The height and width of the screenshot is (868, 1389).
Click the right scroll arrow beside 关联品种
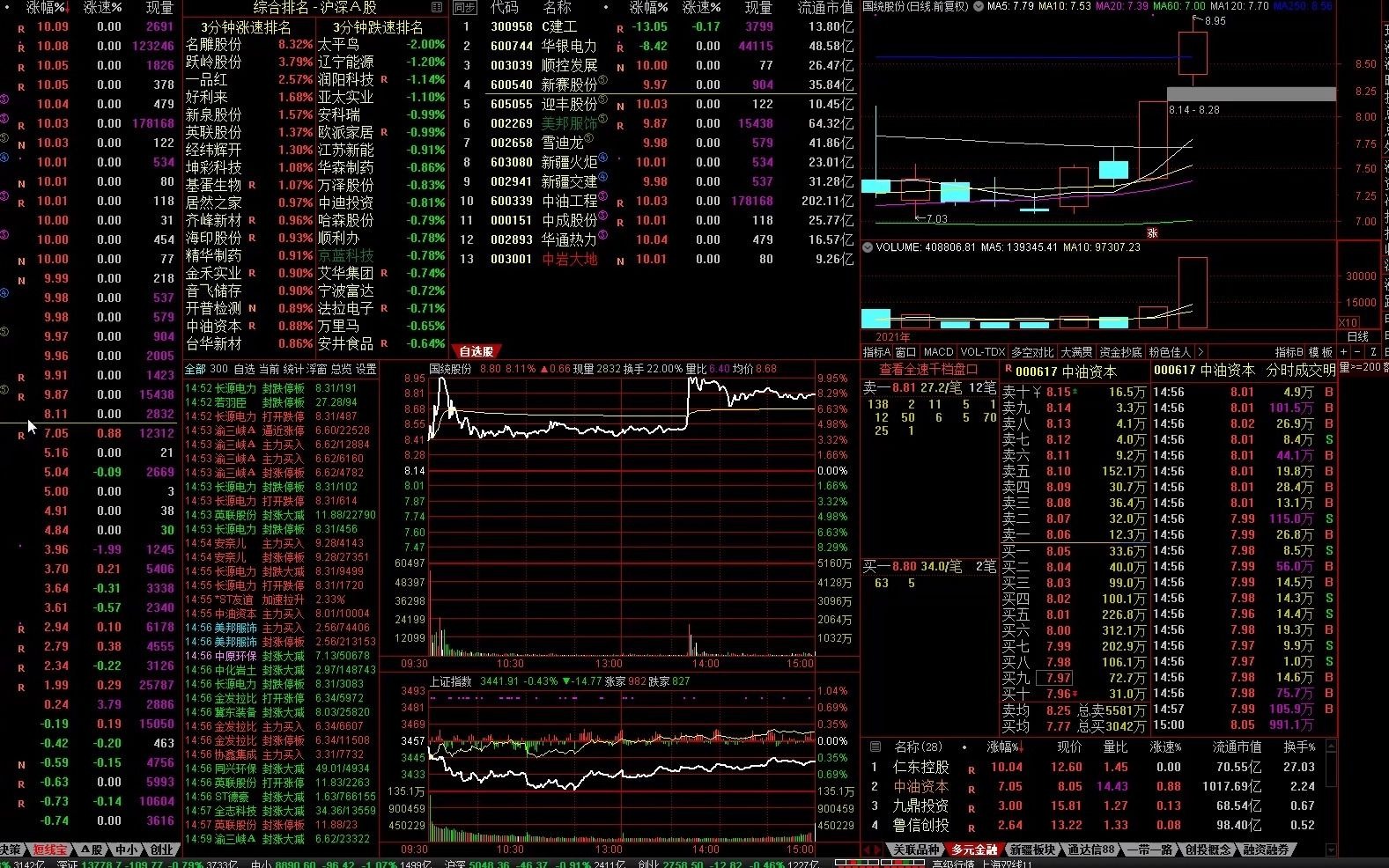[878, 850]
